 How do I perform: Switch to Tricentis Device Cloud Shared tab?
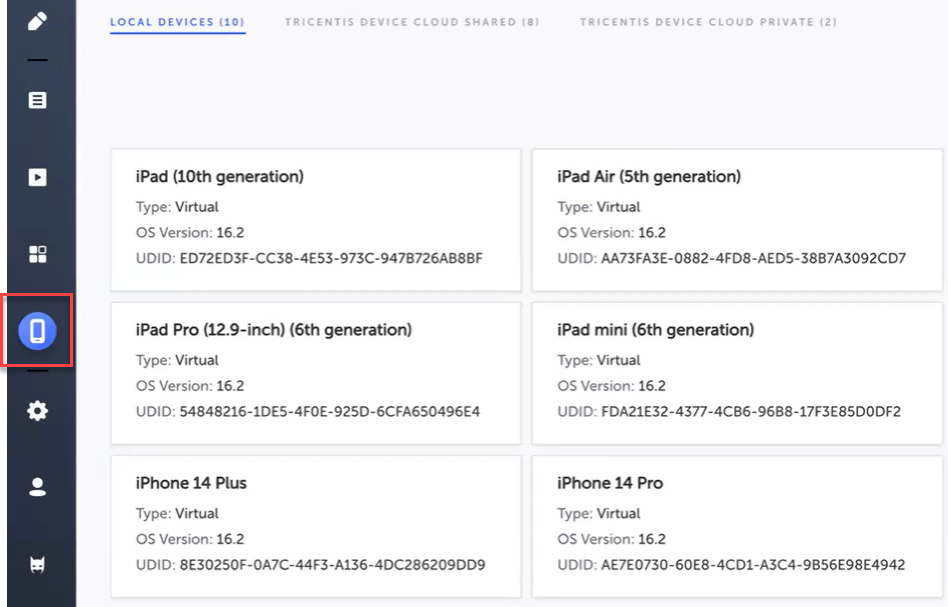(x=411, y=22)
